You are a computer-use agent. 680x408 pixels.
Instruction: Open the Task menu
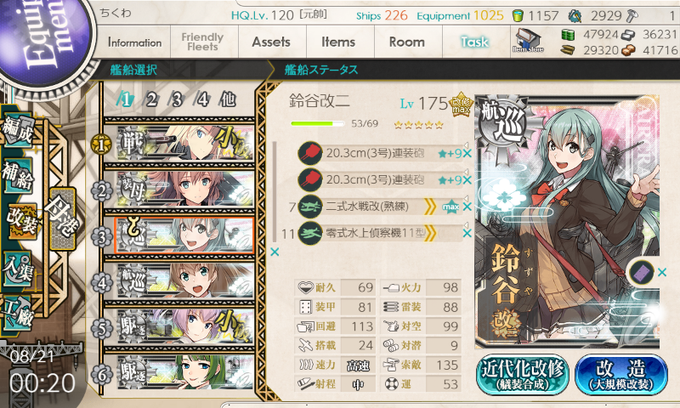475,42
